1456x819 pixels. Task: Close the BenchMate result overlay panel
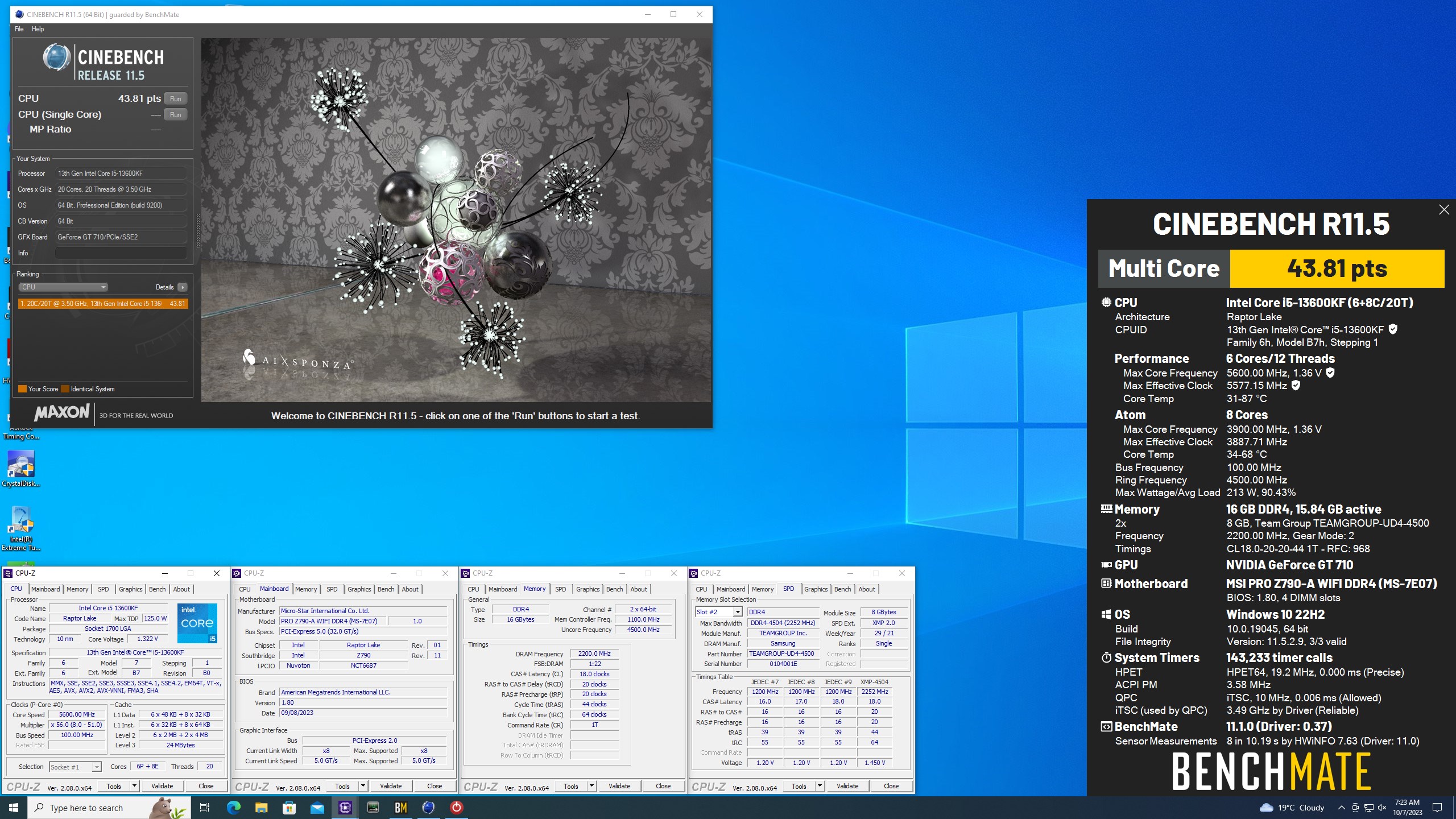pyautogui.click(x=1444, y=210)
